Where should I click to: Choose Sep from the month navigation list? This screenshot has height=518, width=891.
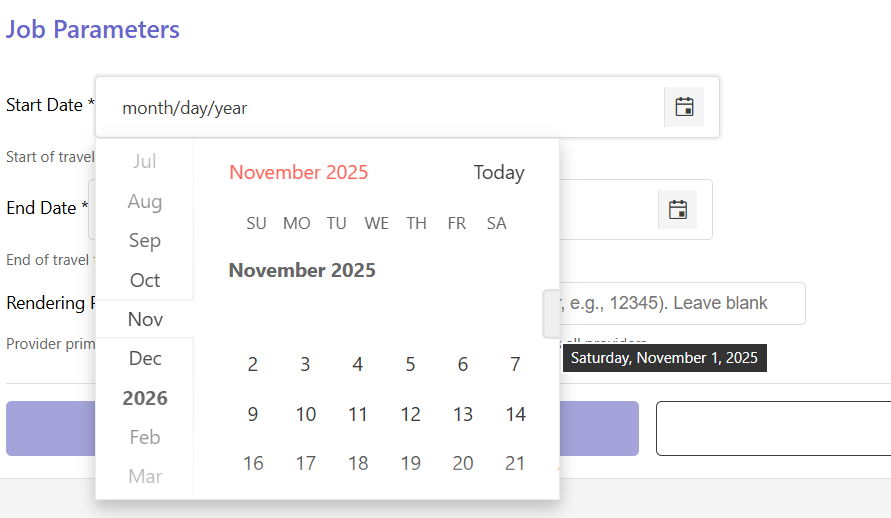click(x=145, y=241)
